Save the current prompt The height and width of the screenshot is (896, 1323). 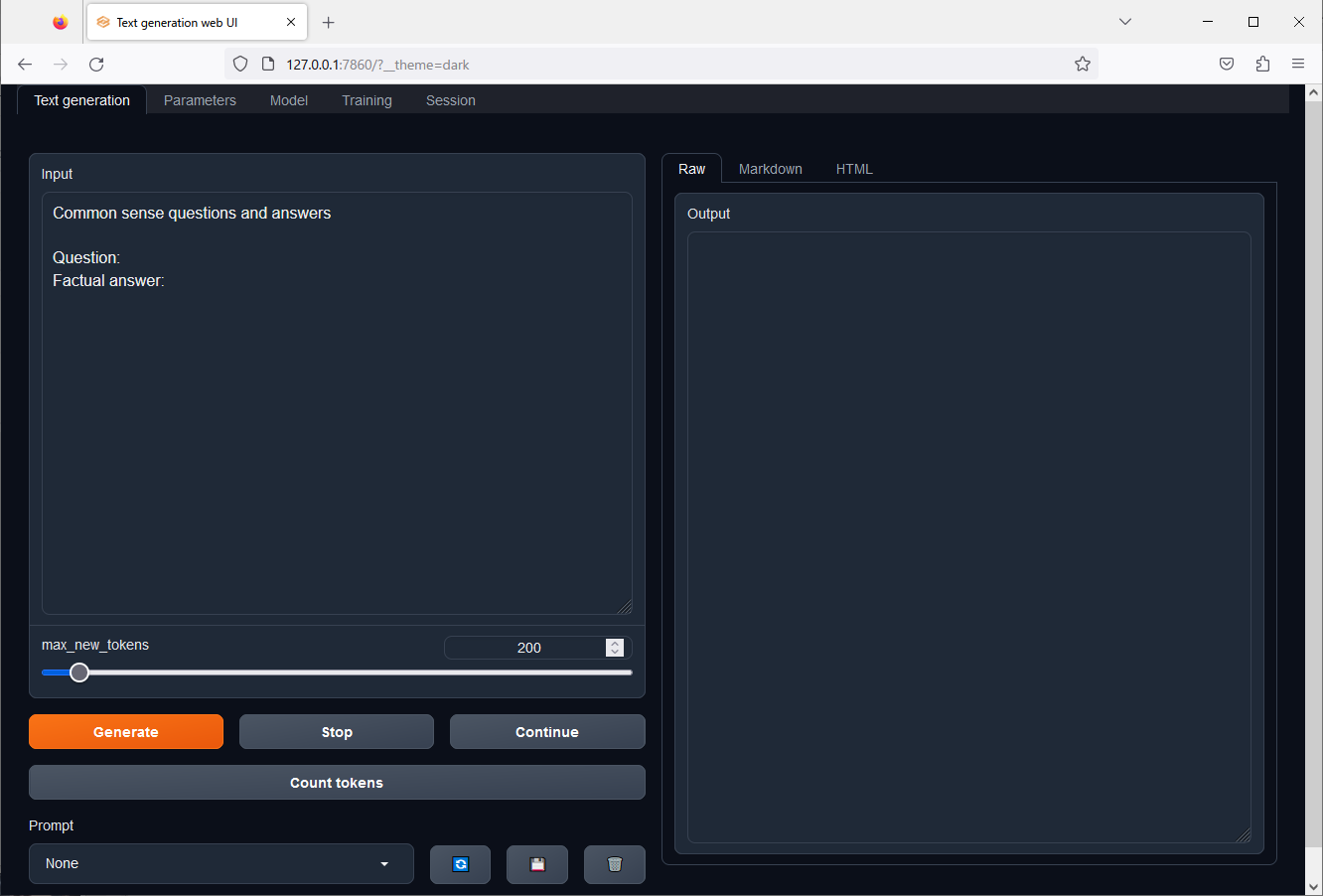click(x=537, y=864)
